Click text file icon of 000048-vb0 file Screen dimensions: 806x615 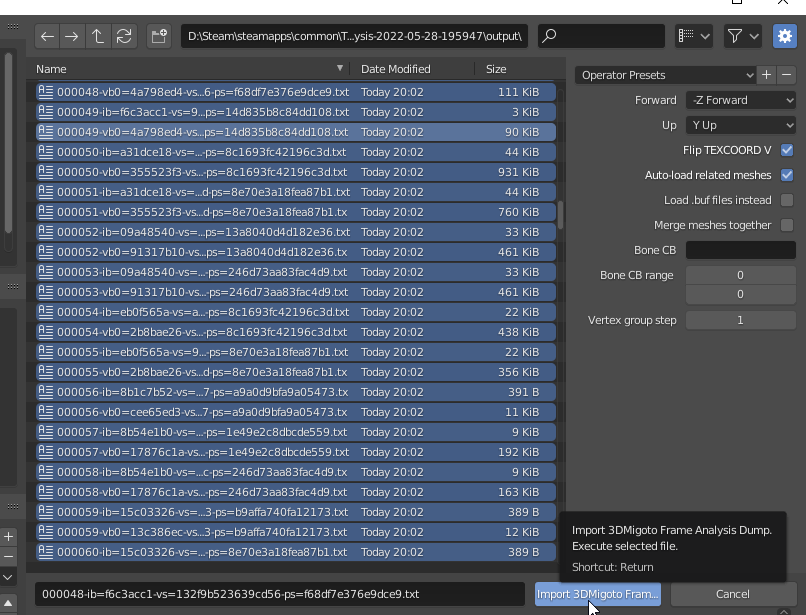click(x=46, y=92)
